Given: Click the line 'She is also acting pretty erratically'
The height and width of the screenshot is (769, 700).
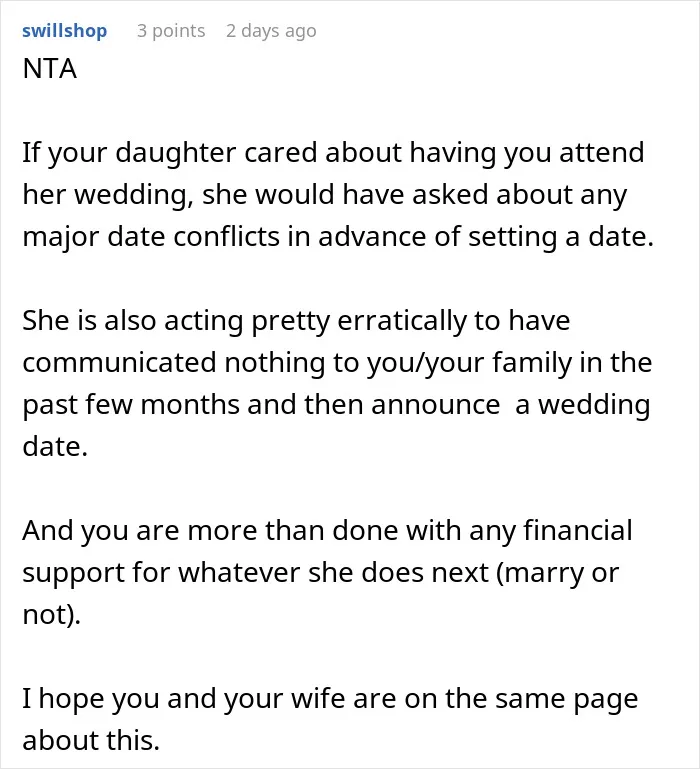Looking at the screenshot, I should tap(296, 321).
